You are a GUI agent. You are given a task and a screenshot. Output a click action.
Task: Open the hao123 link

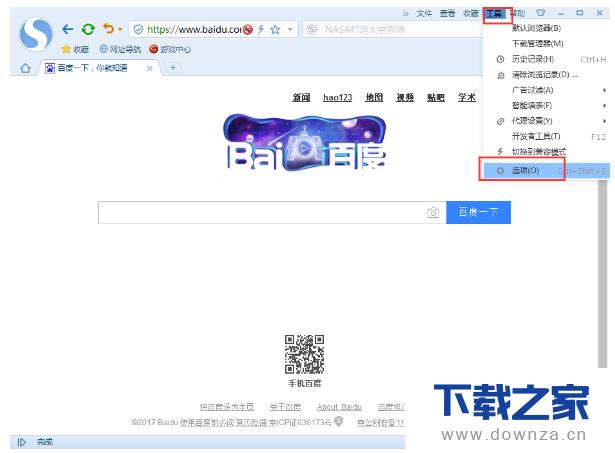point(337,97)
